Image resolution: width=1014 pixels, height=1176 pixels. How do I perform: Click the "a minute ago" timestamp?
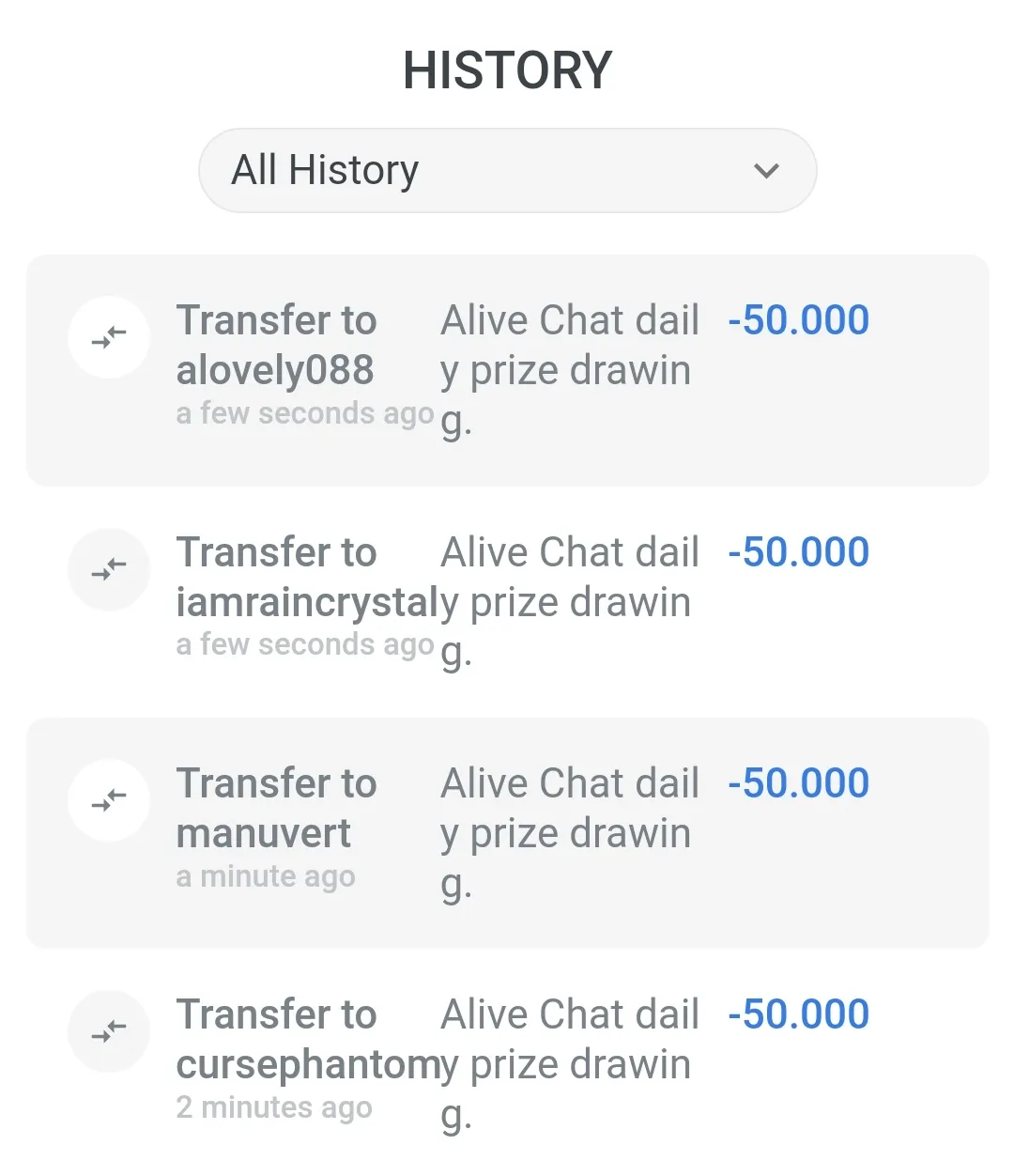point(266,876)
